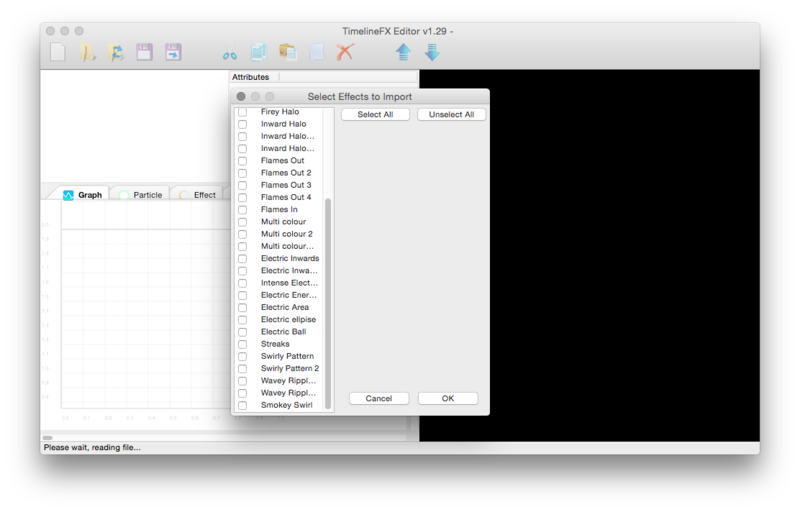This screenshot has width=800, height=512.
Task: Tick the Electric ellipse checkbox
Action: click(242, 320)
